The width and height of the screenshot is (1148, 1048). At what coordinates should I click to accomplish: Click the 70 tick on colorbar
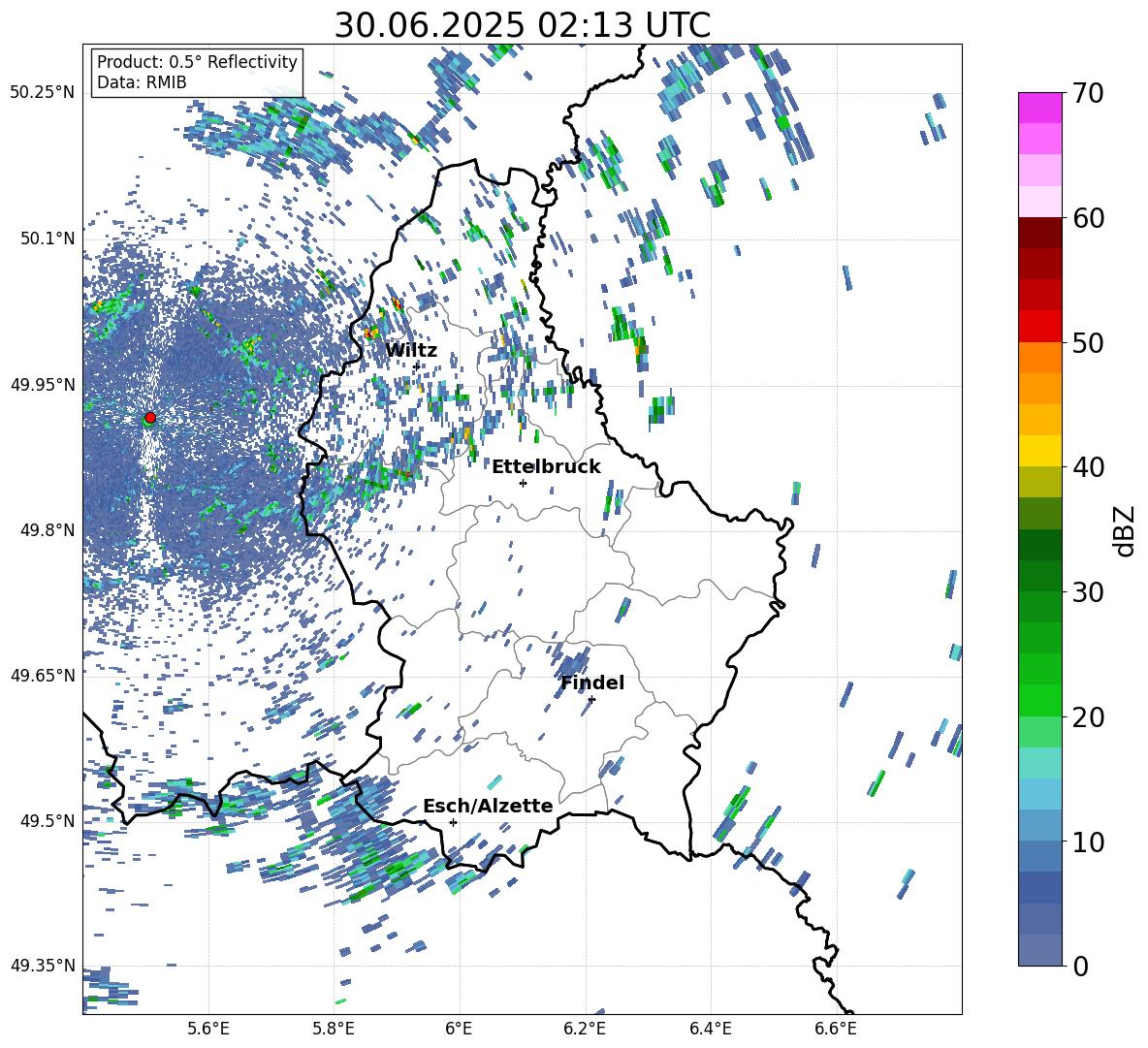(x=1087, y=93)
